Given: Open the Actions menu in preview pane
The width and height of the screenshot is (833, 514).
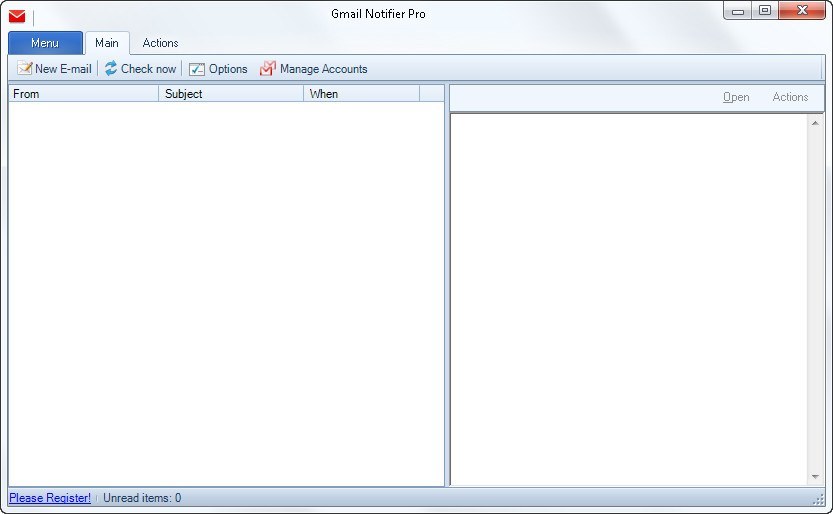Looking at the screenshot, I should [790, 97].
